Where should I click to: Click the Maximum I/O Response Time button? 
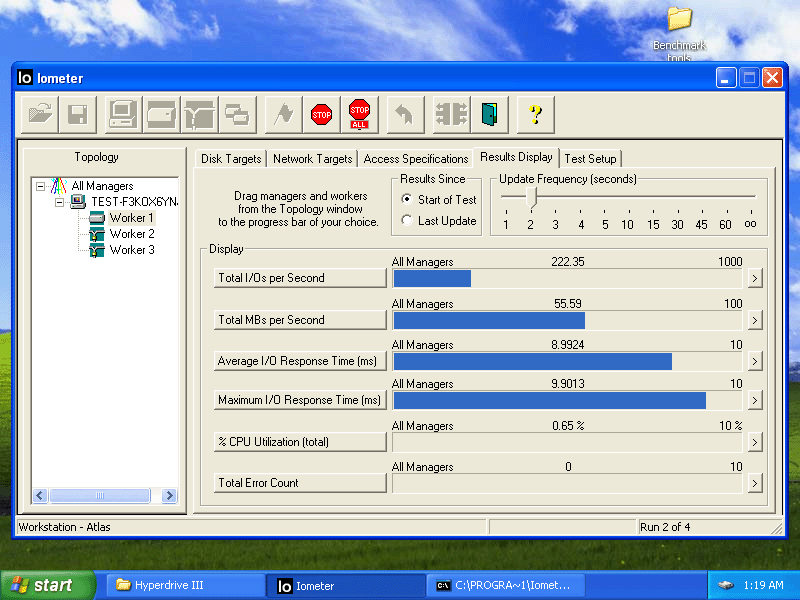(300, 400)
